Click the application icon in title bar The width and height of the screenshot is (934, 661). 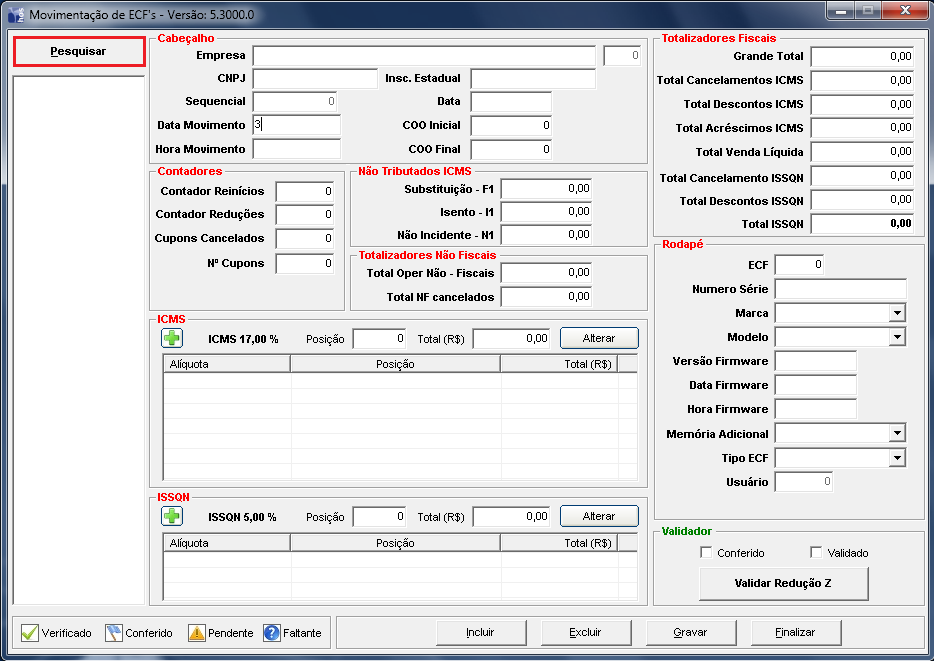pos(16,15)
